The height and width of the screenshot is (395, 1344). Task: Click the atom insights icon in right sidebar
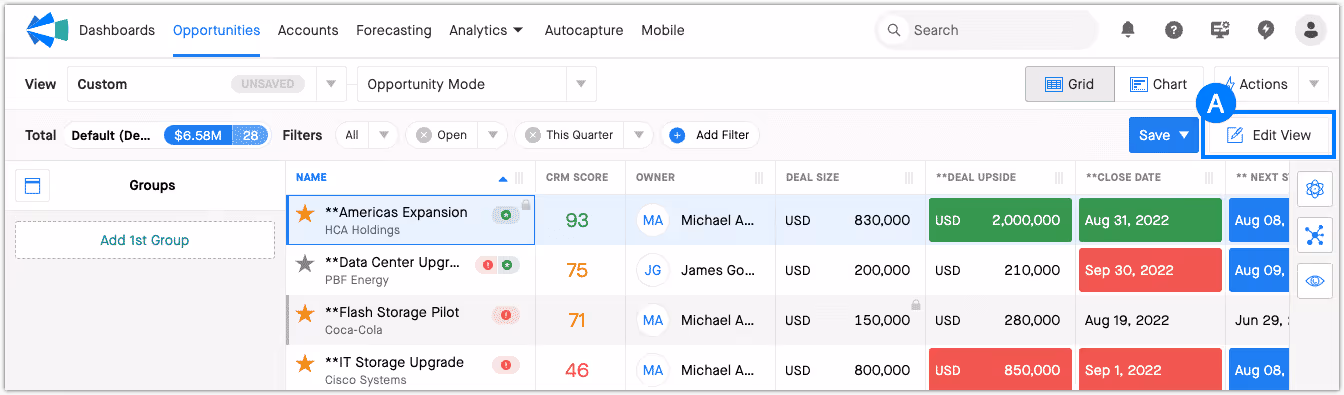tap(1314, 189)
